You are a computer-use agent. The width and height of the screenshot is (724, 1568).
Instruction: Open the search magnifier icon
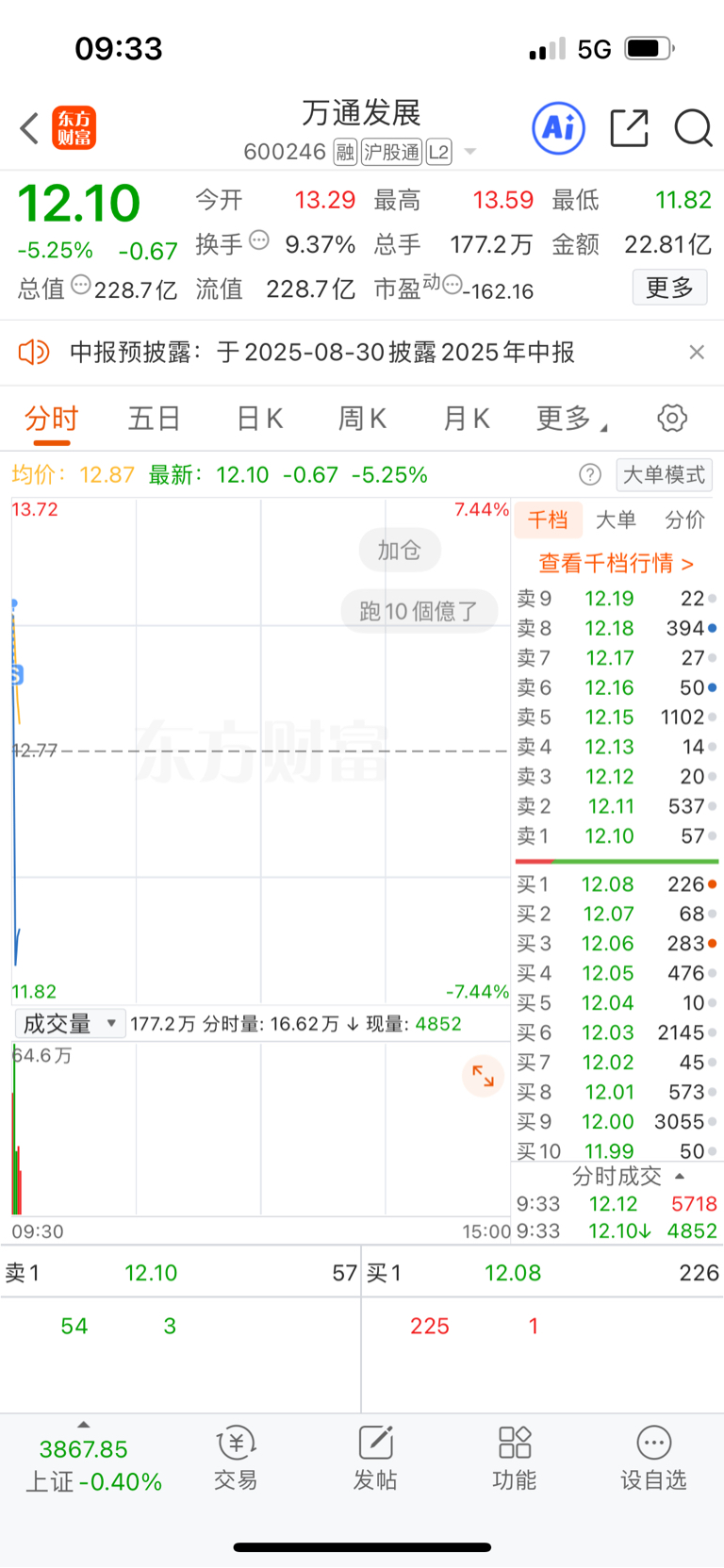point(693,128)
